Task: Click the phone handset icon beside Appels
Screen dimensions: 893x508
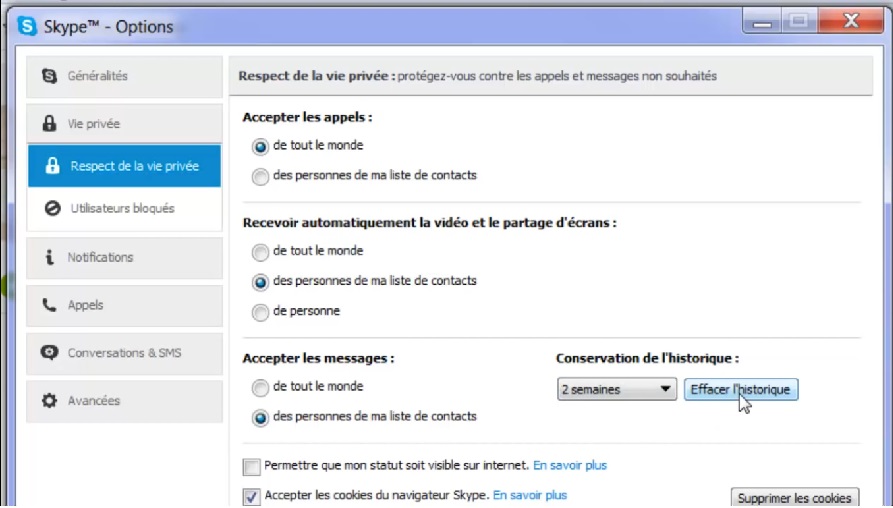Action: coord(50,305)
